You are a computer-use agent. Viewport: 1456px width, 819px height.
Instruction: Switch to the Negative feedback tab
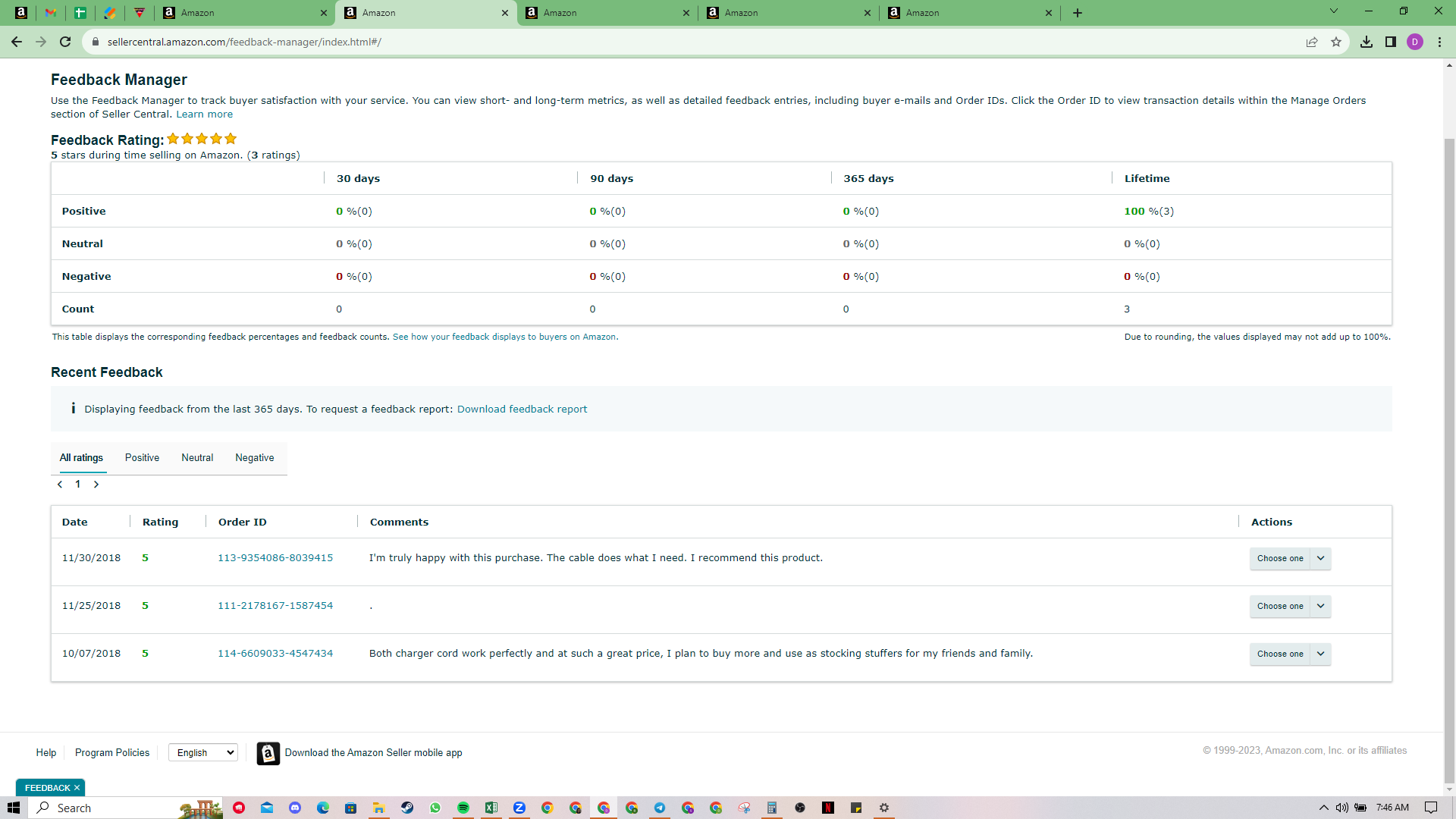pyautogui.click(x=255, y=458)
